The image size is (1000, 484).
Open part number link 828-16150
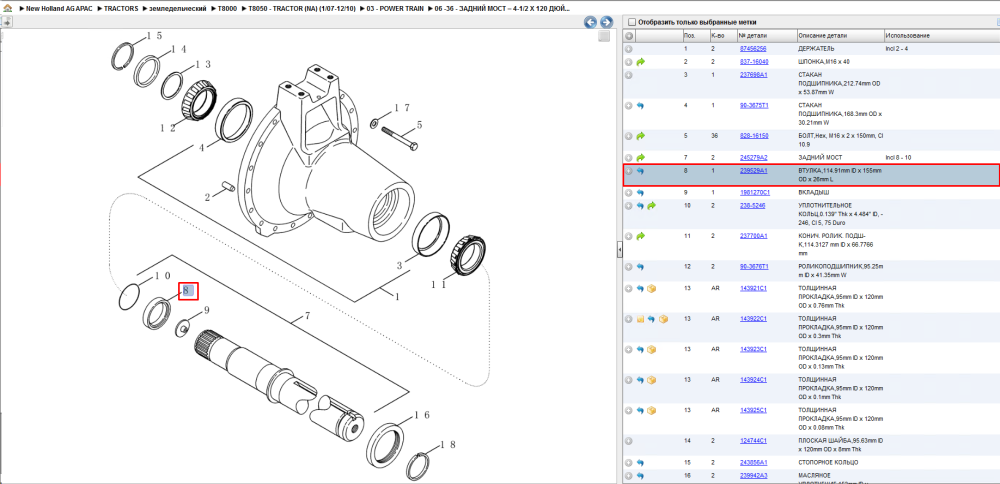pyautogui.click(x=754, y=136)
